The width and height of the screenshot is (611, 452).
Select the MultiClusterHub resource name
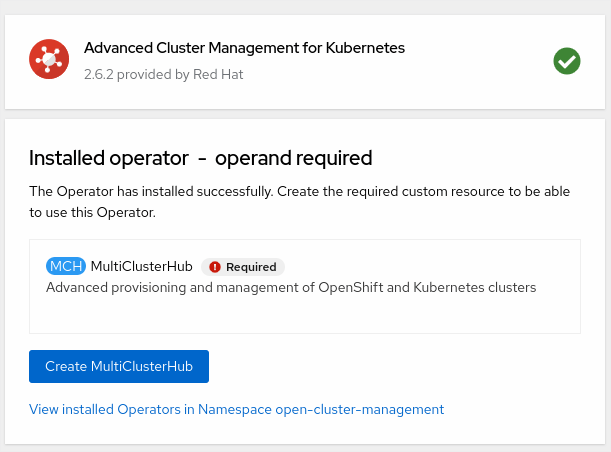coord(142,266)
